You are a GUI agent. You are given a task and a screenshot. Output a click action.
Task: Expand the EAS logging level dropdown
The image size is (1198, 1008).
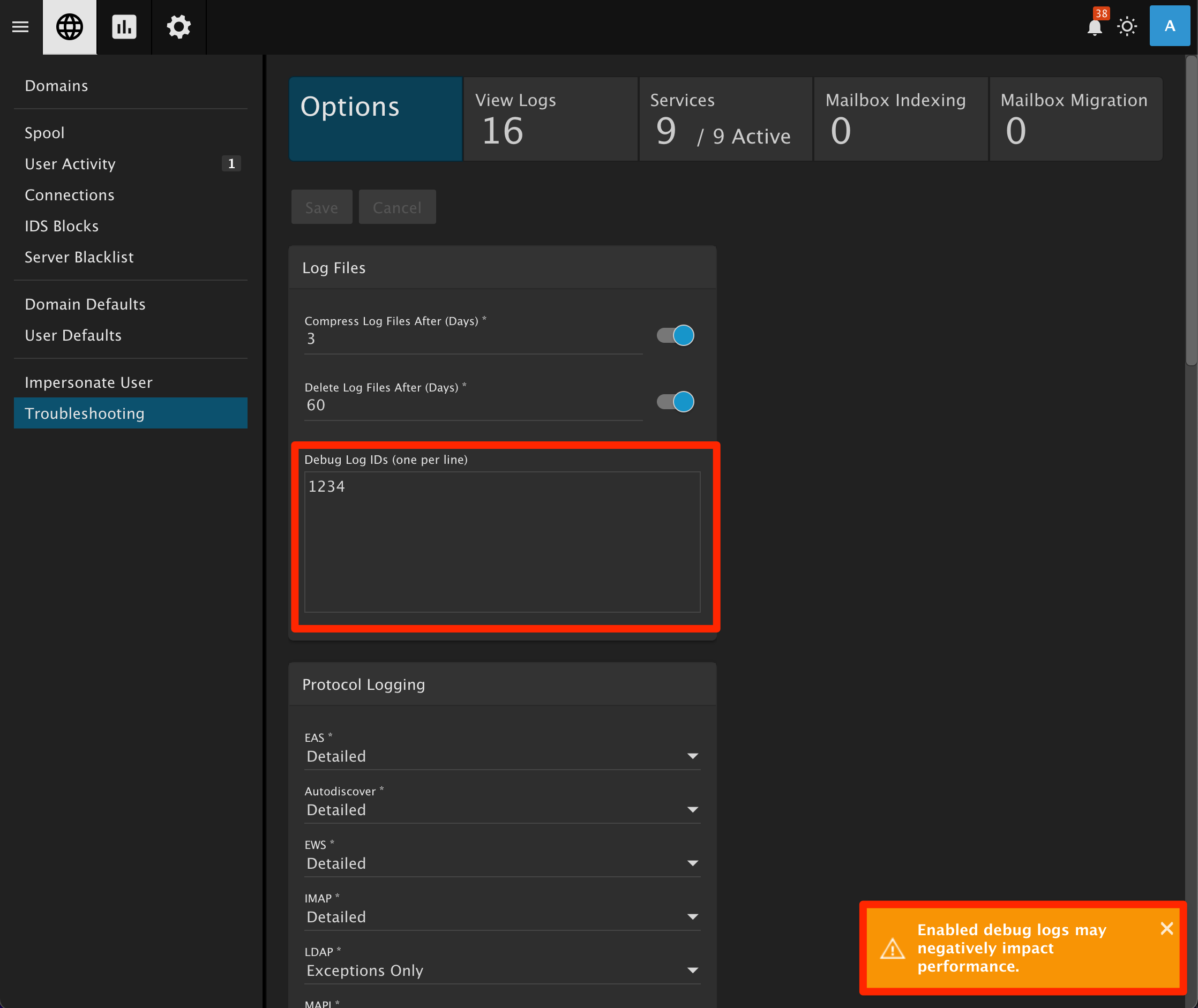[502, 756]
